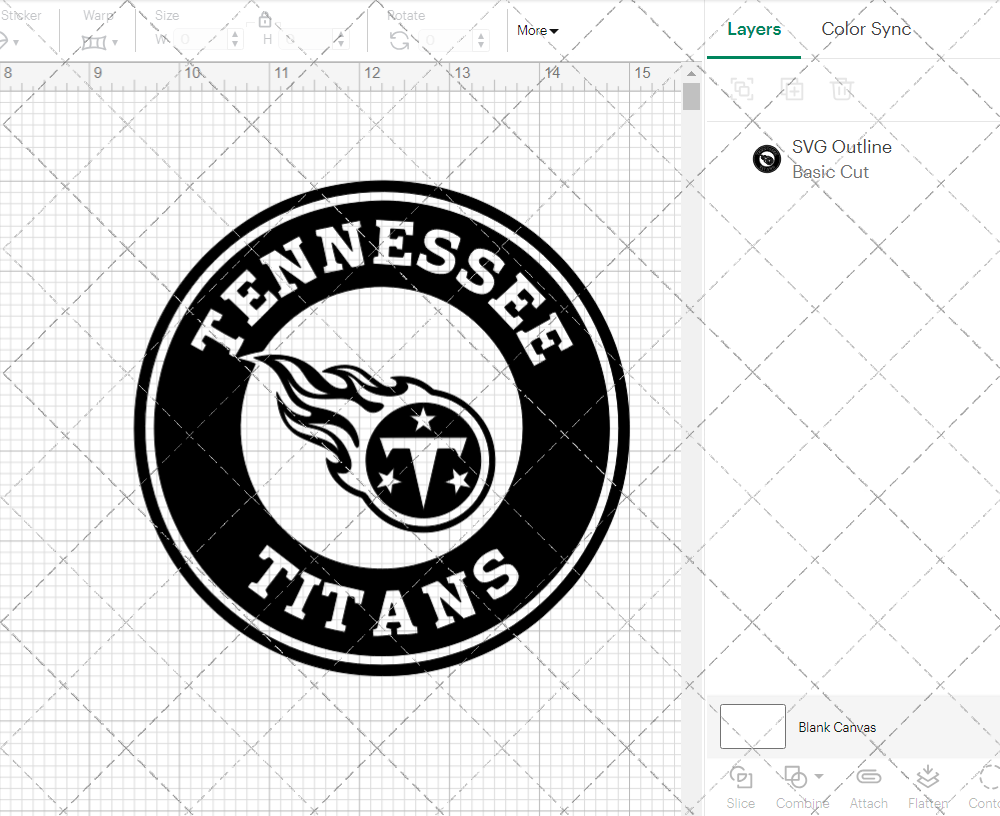Screen dimensions: 1000x816
Task: Click the Sticker label
Action: (x=22, y=15)
